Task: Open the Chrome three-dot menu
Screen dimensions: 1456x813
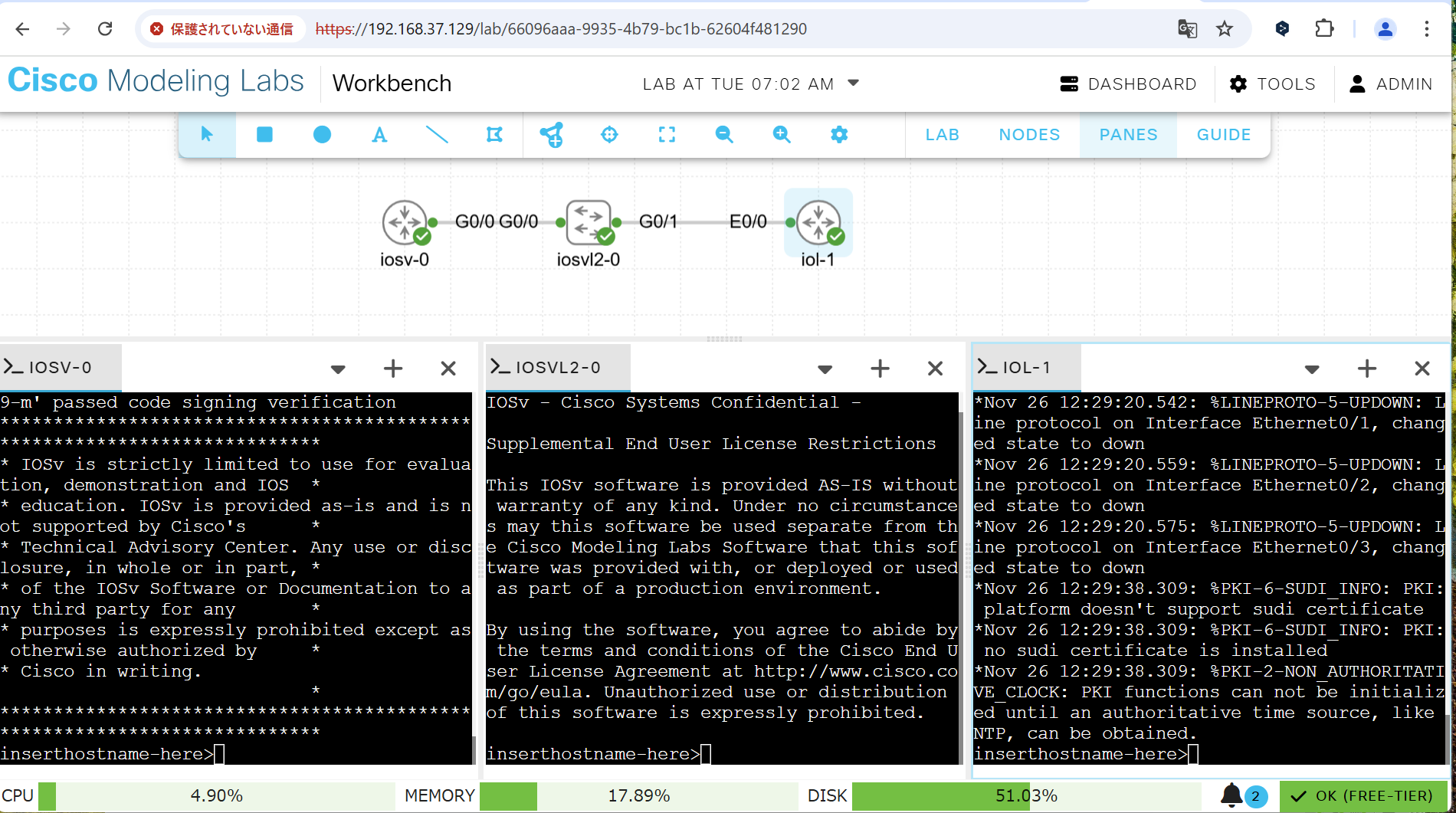Action: coord(1426,29)
